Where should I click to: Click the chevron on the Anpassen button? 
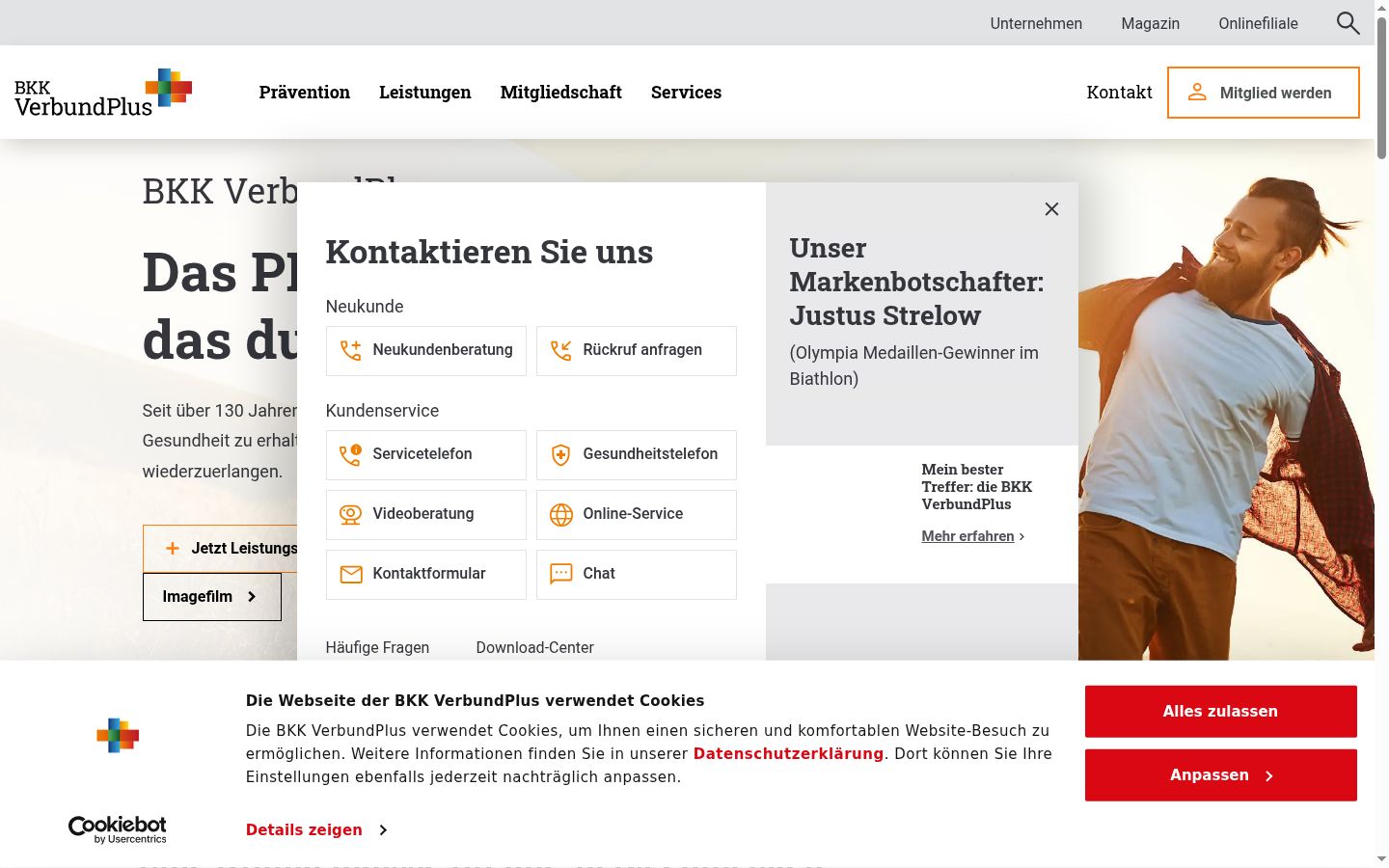click(x=1268, y=776)
